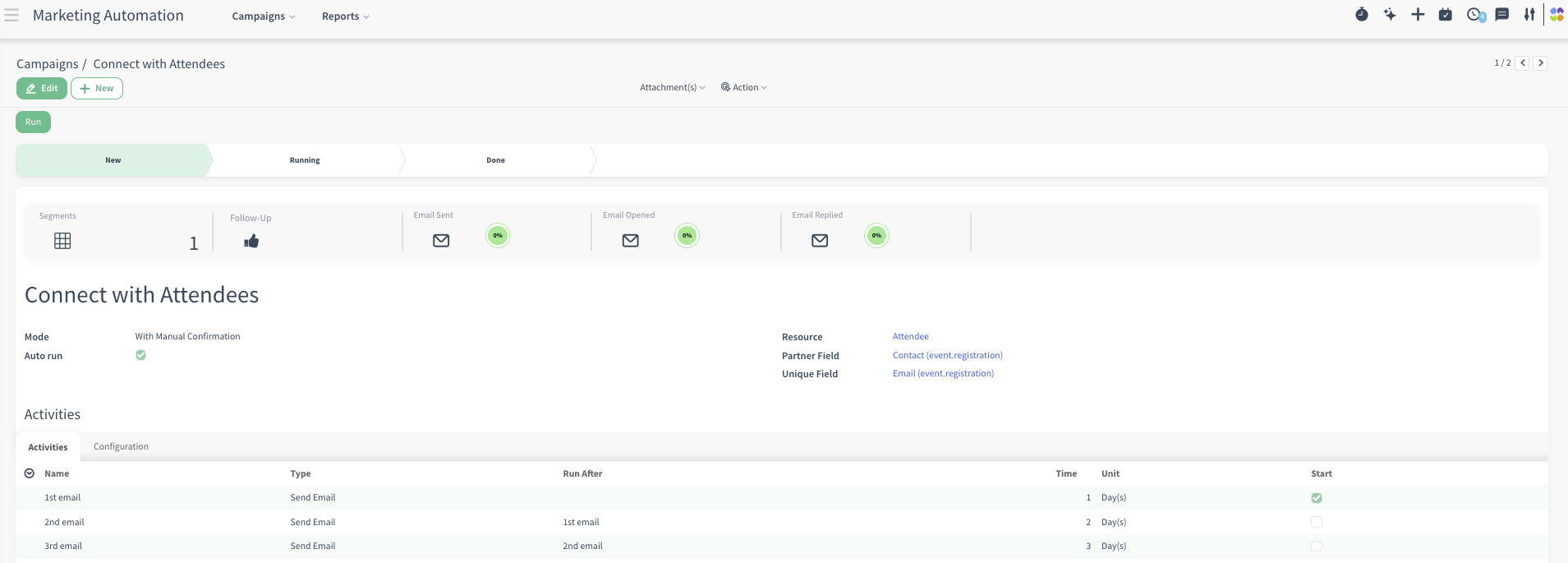Screen dimensions: 1568x563
Task: Click 'With Manual Confirmation' mode value
Action: coord(187,336)
